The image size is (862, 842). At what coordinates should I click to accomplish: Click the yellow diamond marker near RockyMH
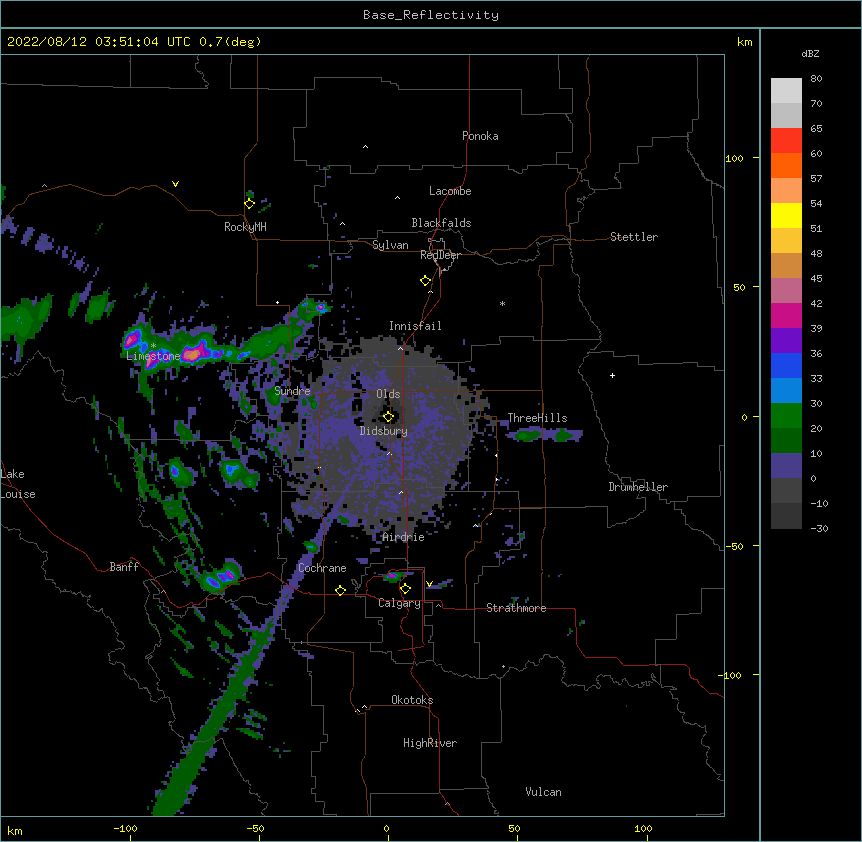point(250,204)
